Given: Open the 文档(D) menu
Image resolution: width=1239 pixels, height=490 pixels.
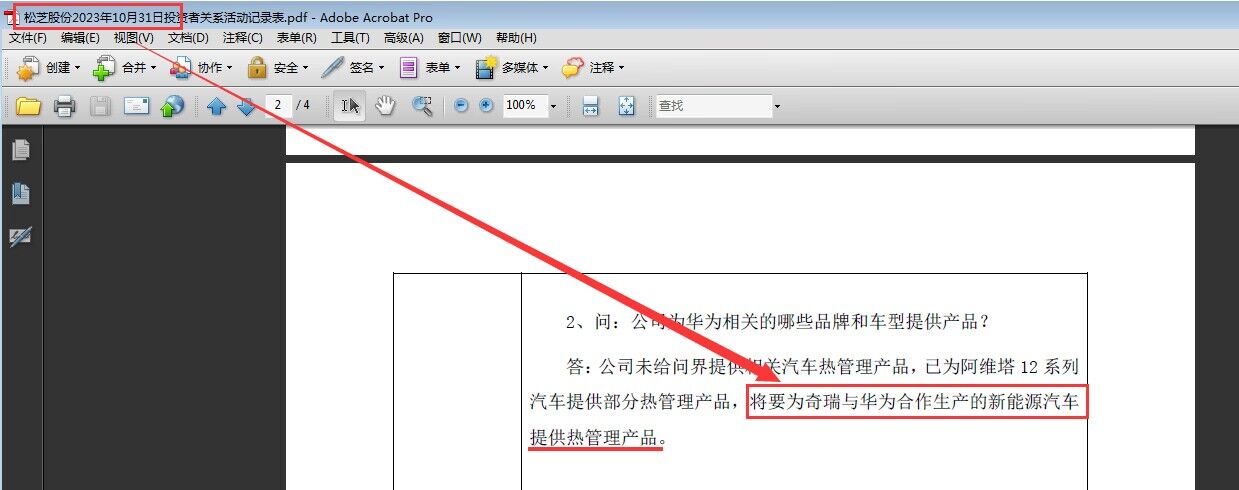Looking at the screenshot, I should point(188,38).
